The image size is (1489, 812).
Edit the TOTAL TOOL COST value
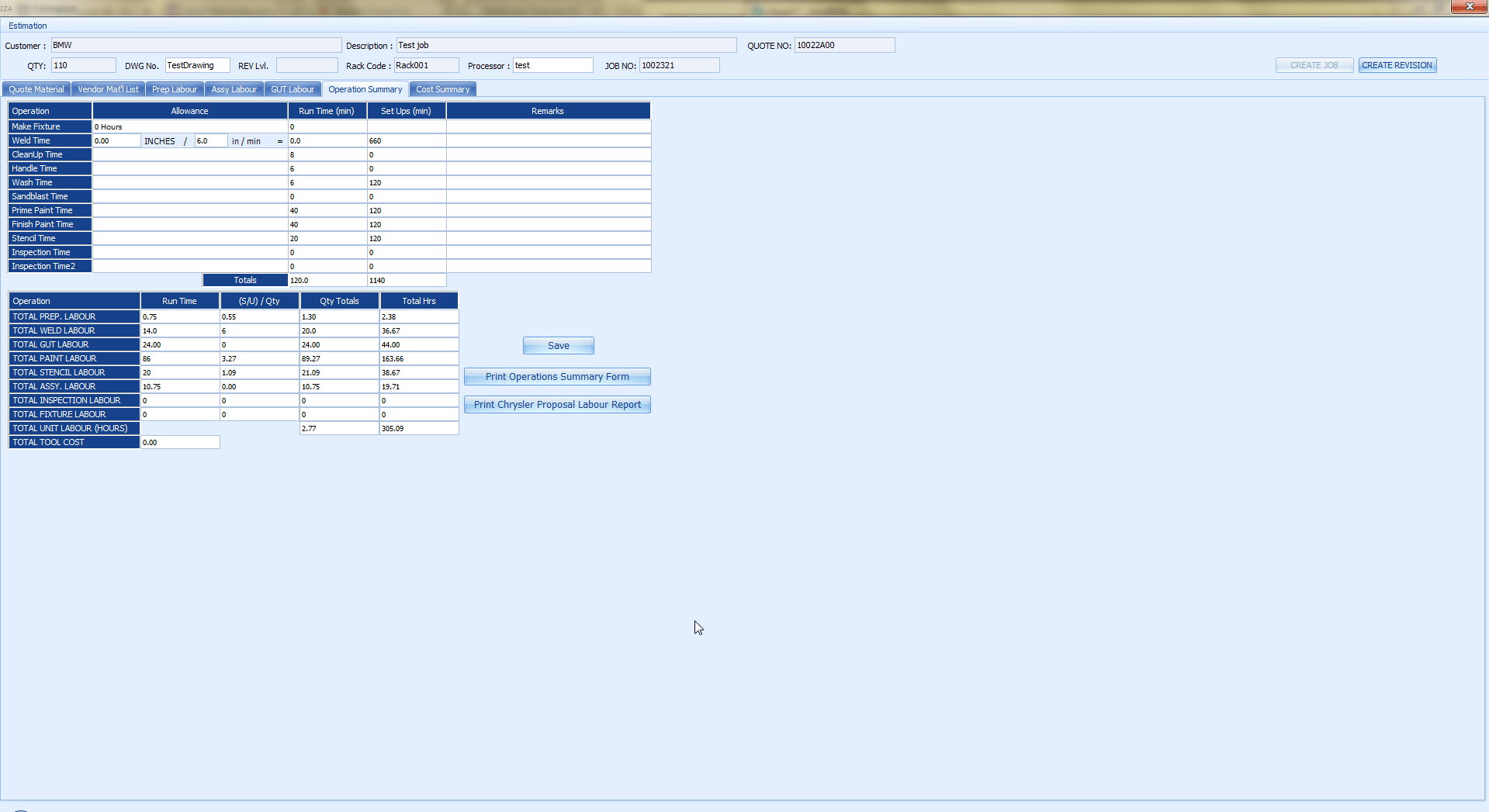point(180,442)
